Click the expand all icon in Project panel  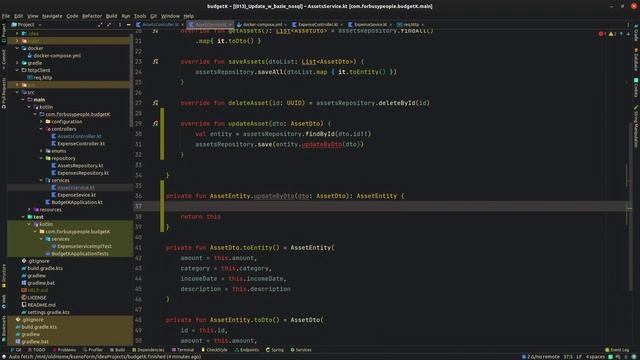[100, 25]
